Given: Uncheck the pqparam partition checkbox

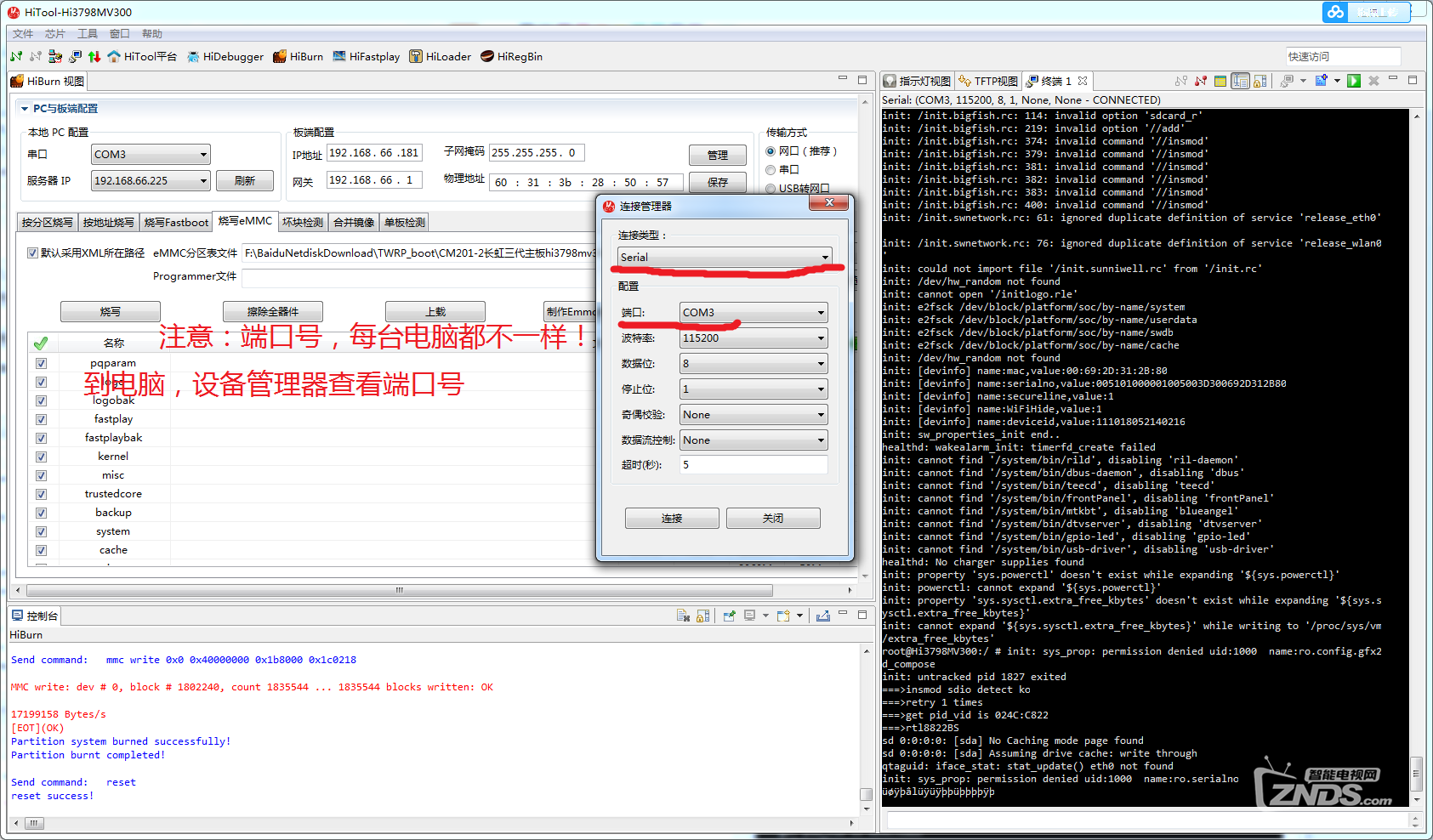Looking at the screenshot, I should coord(41,363).
